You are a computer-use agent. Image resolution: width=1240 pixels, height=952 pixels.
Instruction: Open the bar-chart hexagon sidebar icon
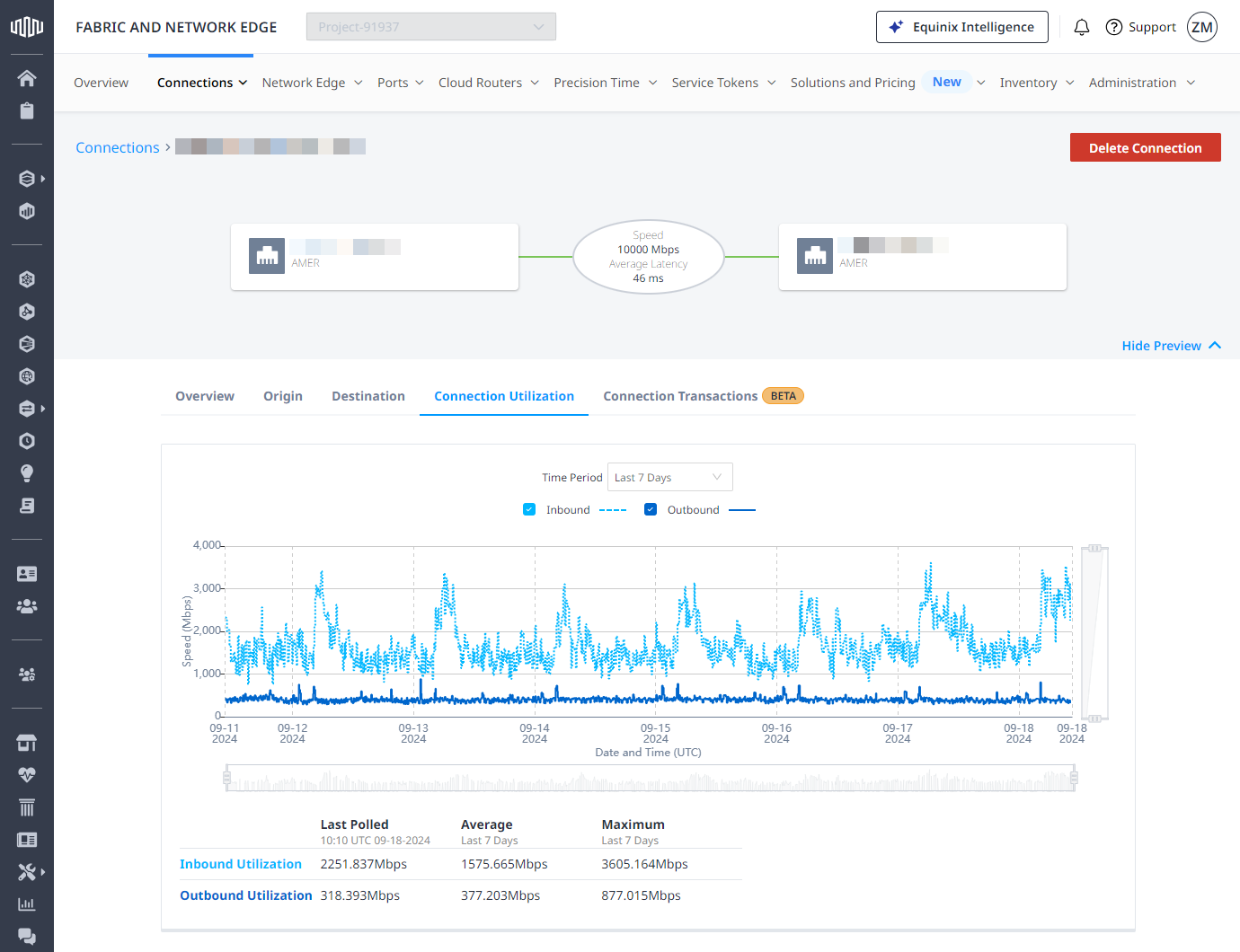pyautogui.click(x=27, y=211)
